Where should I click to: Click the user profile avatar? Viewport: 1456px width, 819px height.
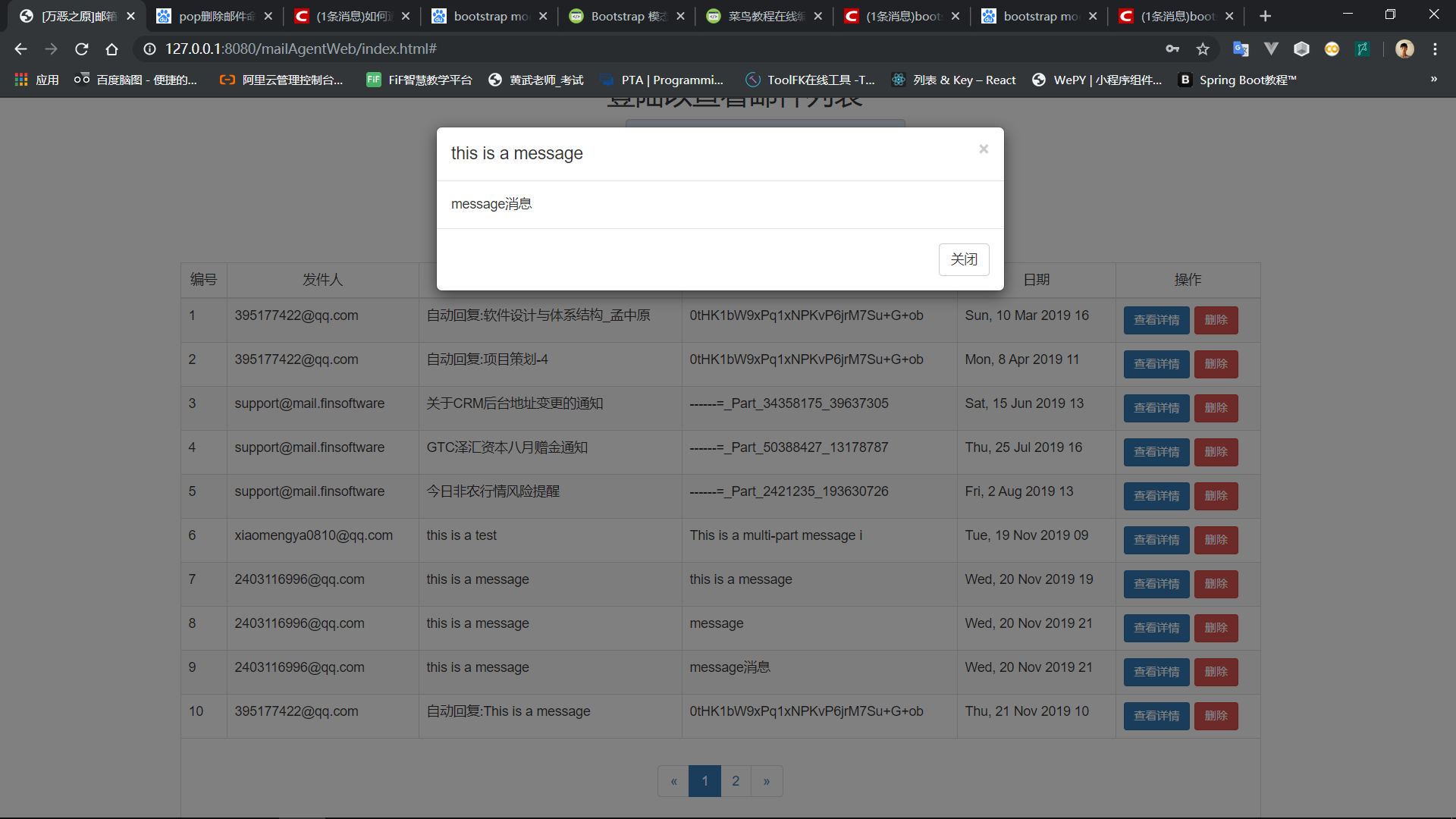click(x=1404, y=49)
